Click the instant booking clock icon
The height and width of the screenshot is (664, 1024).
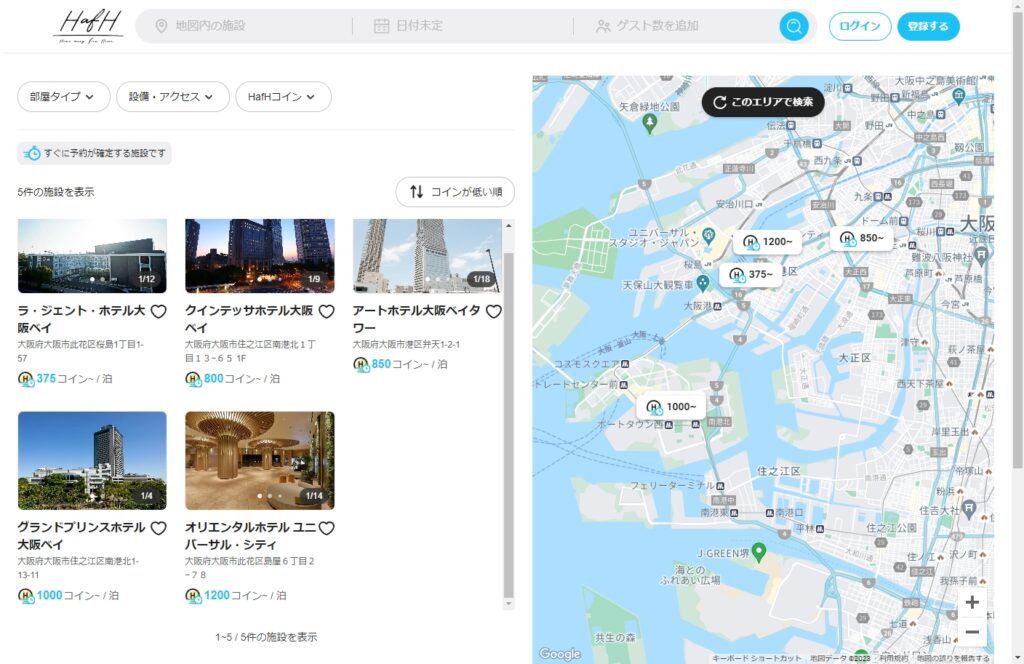point(32,153)
